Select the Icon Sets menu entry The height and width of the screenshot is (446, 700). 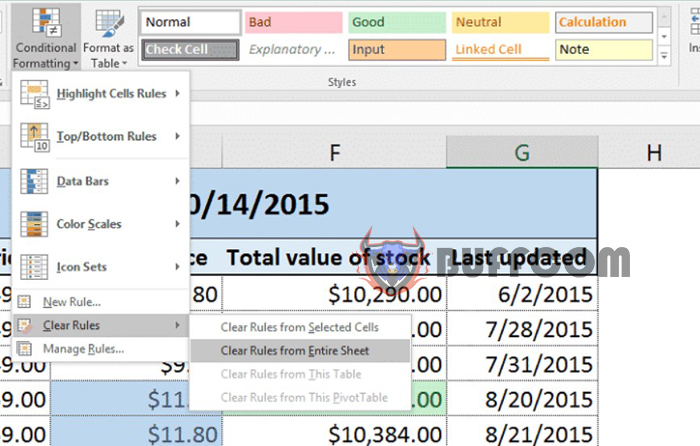100,267
